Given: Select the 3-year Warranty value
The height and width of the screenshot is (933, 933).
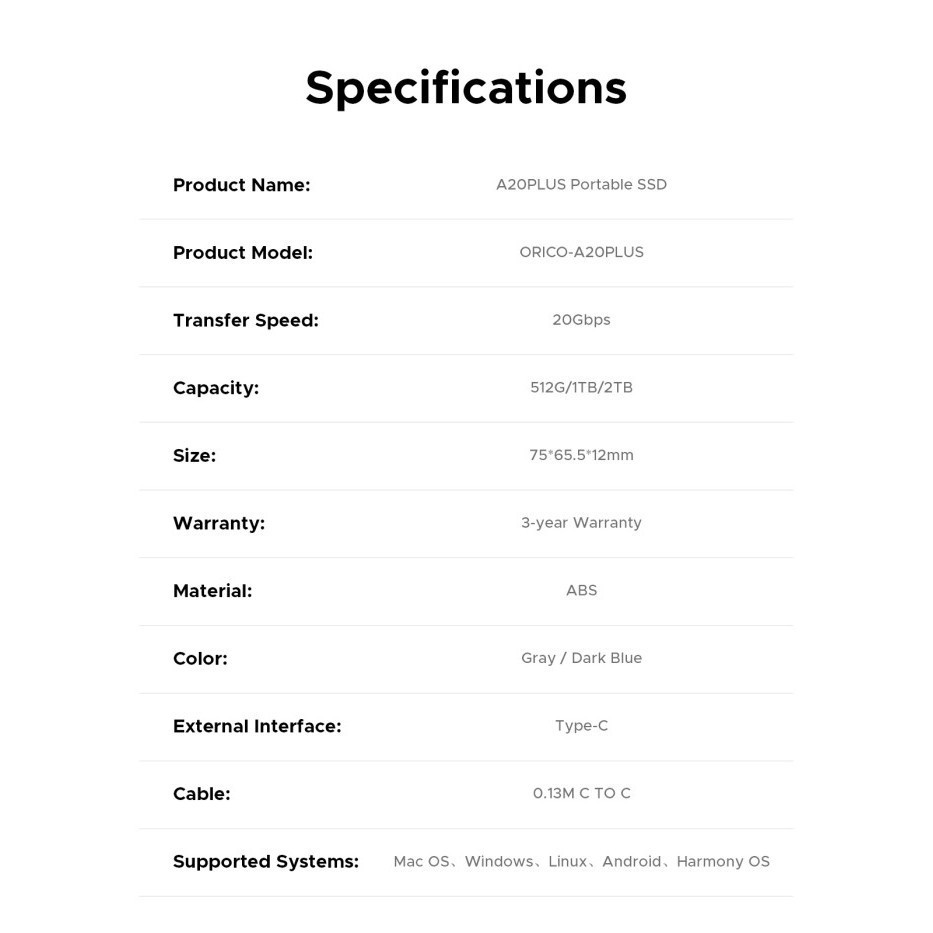Looking at the screenshot, I should click(x=581, y=523).
